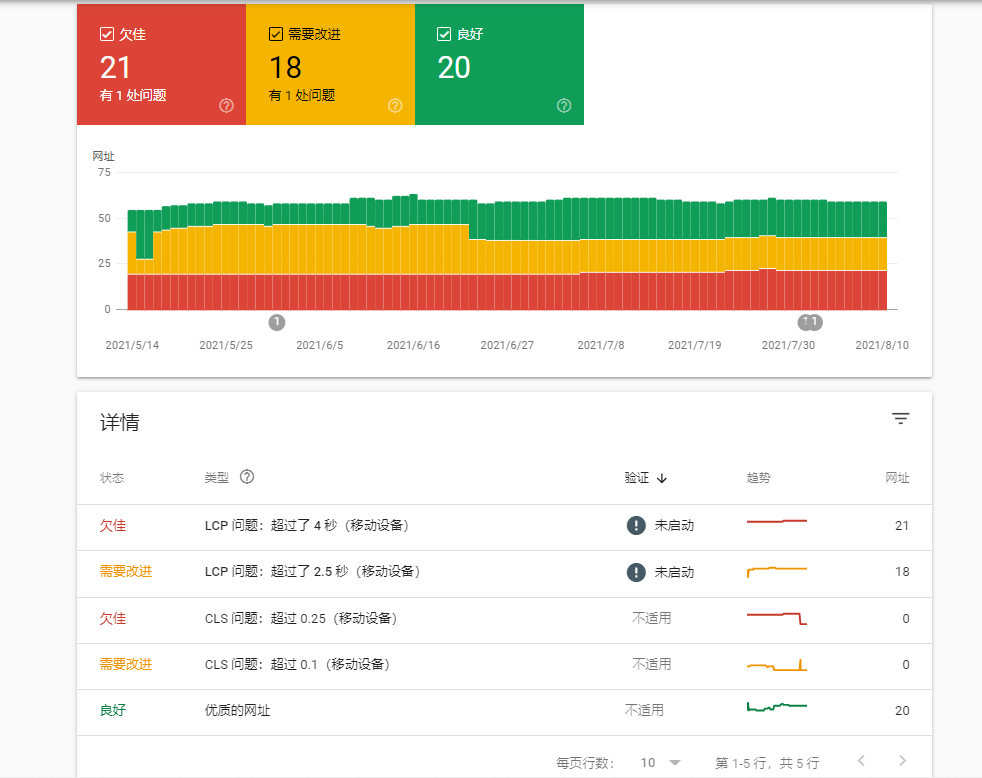The width and height of the screenshot is (982, 778).
Task: Click the "1" annotation marker on the chart
Action: point(277,322)
